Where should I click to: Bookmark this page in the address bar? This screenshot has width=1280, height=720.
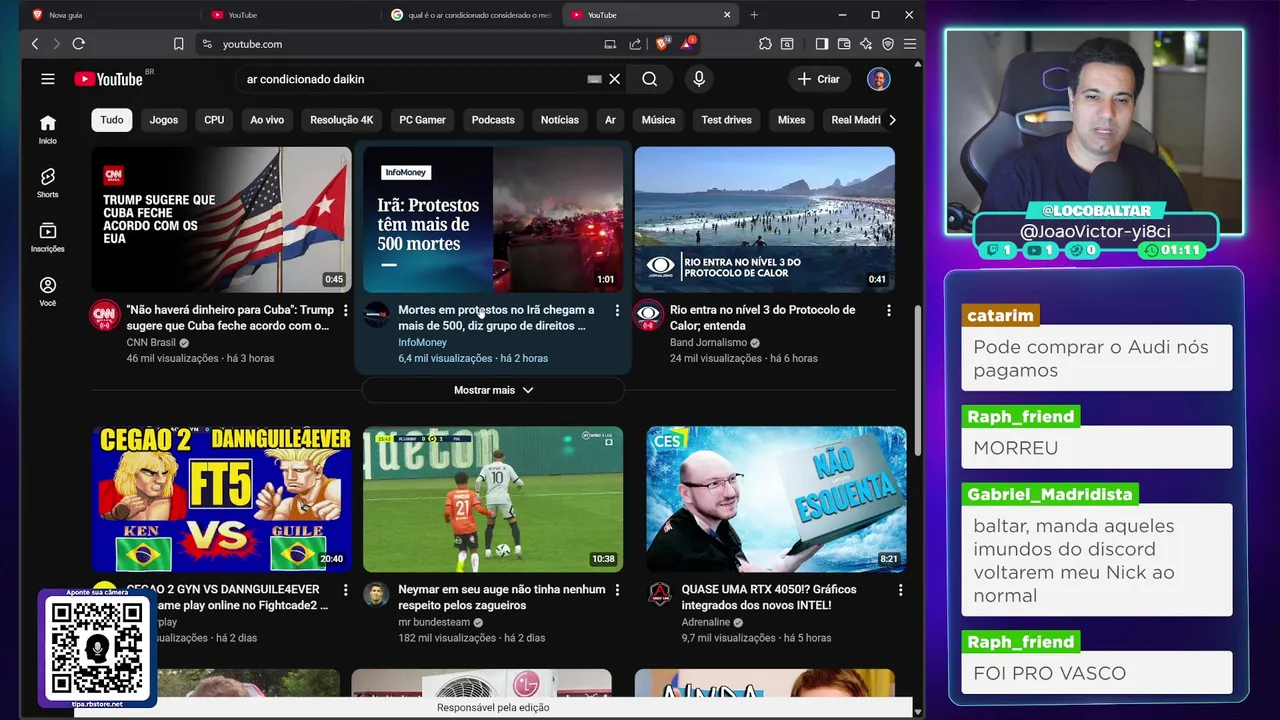pyautogui.click(x=178, y=44)
